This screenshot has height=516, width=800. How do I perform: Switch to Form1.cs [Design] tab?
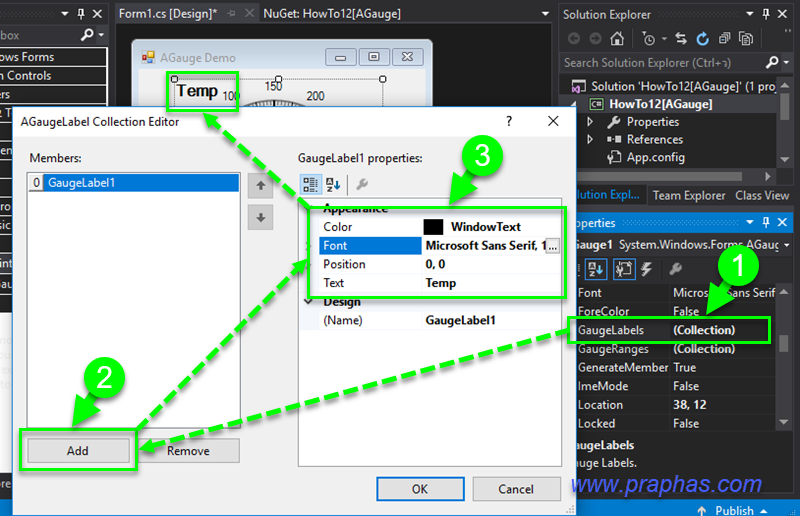click(x=168, y=14)
